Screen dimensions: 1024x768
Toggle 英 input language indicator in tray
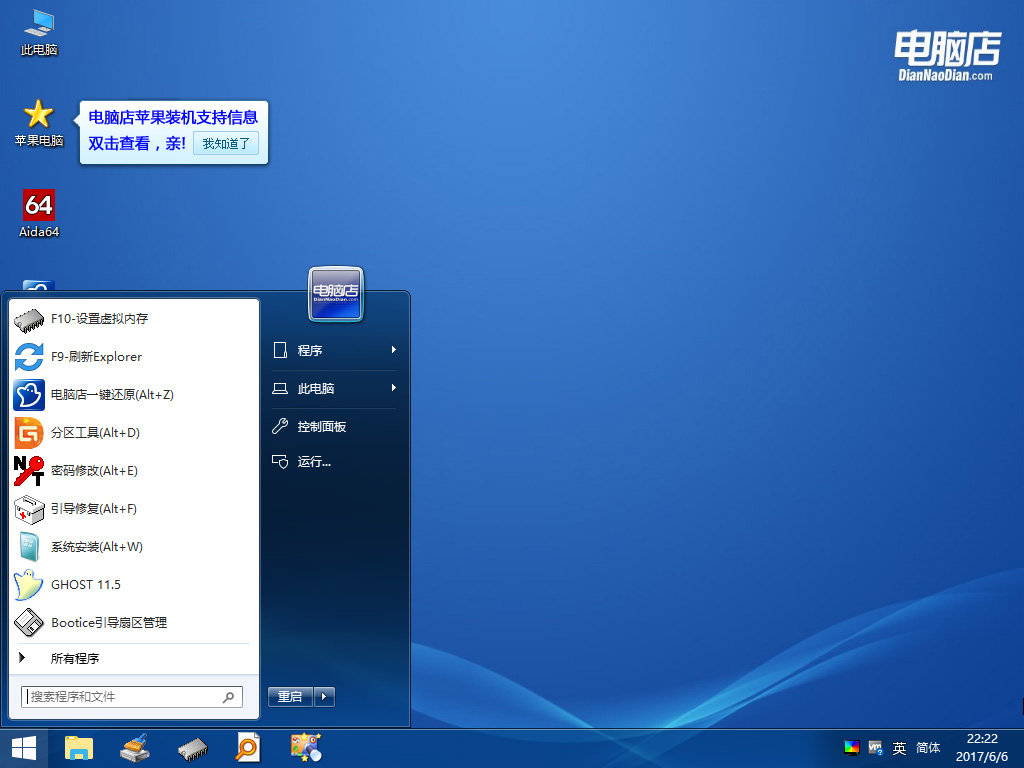899,748
